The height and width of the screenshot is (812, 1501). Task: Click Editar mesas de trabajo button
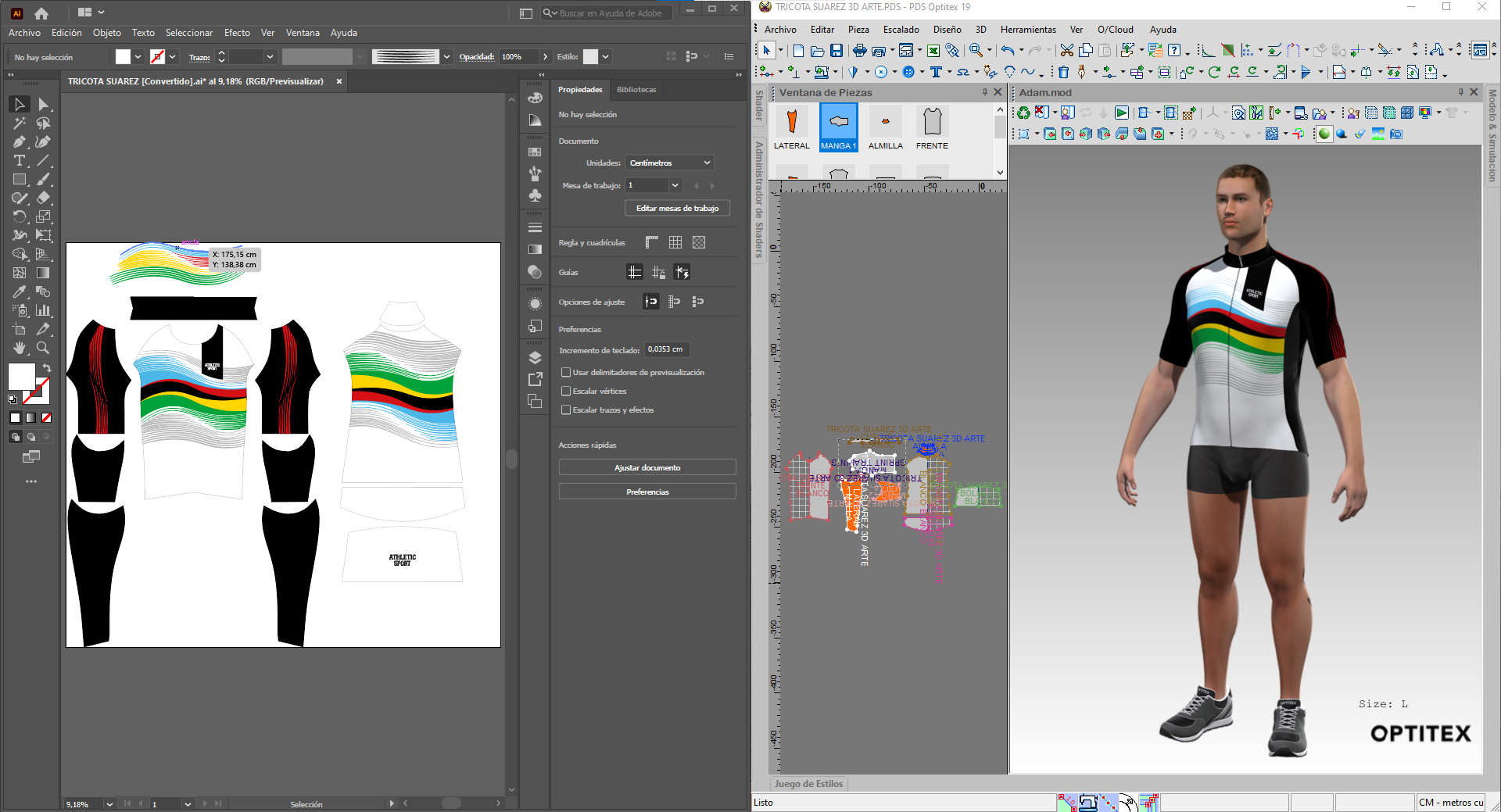coord(677,208)
